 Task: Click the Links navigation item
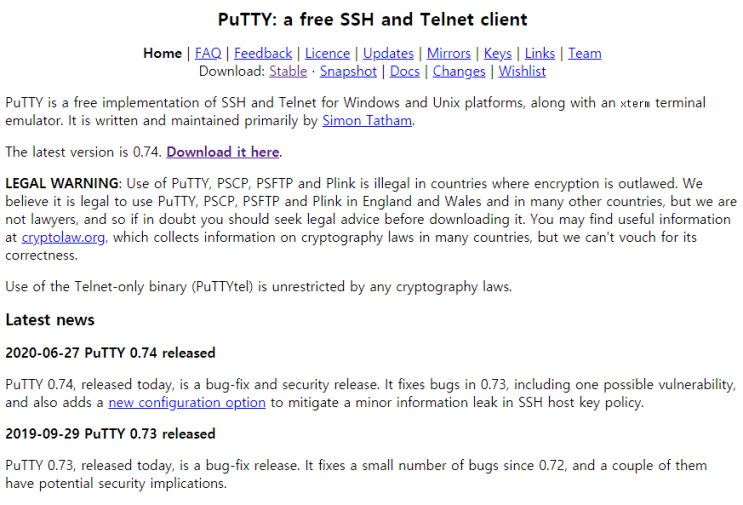click(540, 54)
